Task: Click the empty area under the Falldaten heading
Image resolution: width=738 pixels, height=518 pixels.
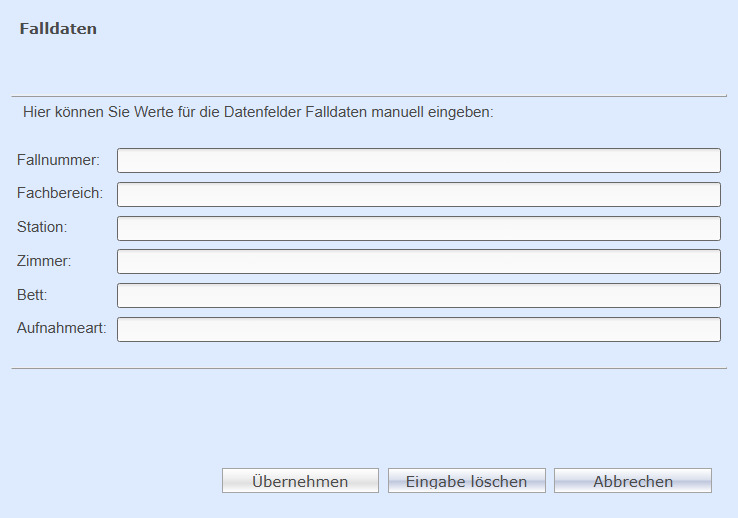Action: tap(369, 66)
